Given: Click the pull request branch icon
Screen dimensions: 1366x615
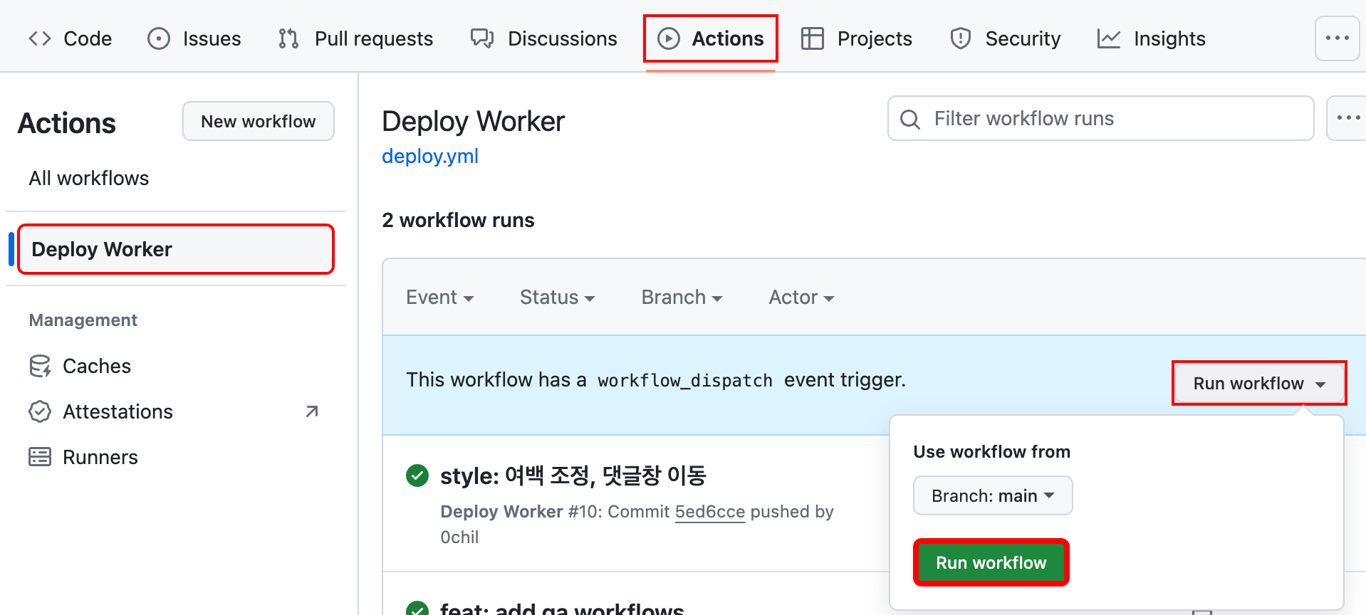Looking at the screenshot, I should point(289,38).
